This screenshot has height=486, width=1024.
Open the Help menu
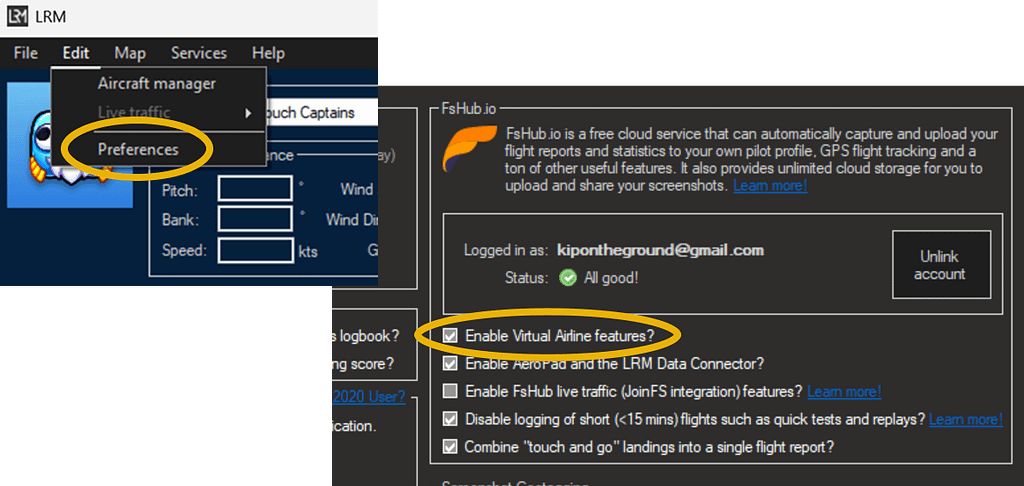click(x=268, y=53)
